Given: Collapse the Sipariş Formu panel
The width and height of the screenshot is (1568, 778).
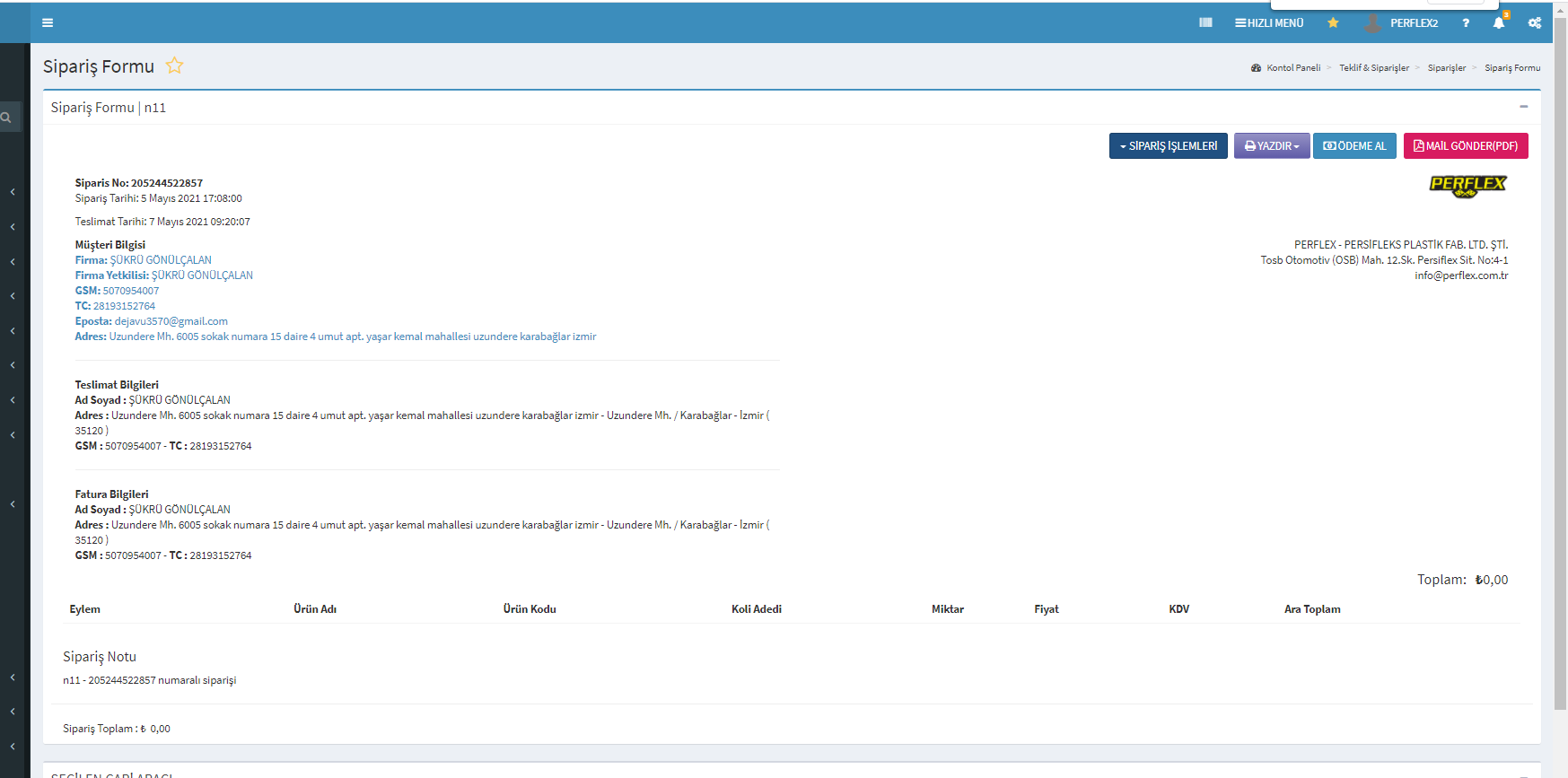Looking at the screenshot, I should (1523, 107).
